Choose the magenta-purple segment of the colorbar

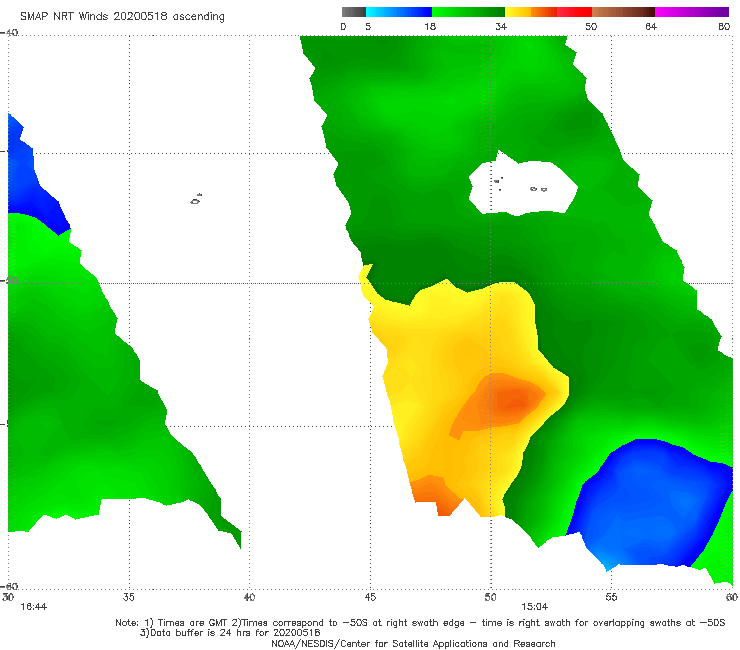click(692, 12)
